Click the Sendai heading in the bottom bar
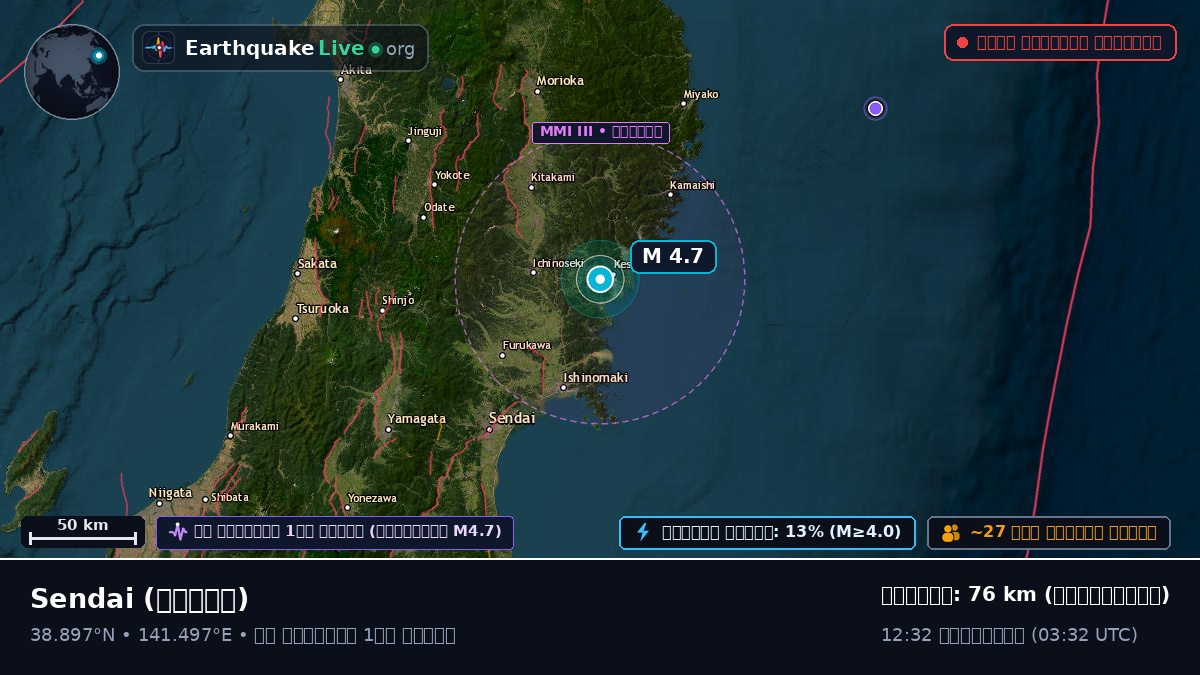The width and height of the screenshot is (1200, 675). tap(139, 599)
